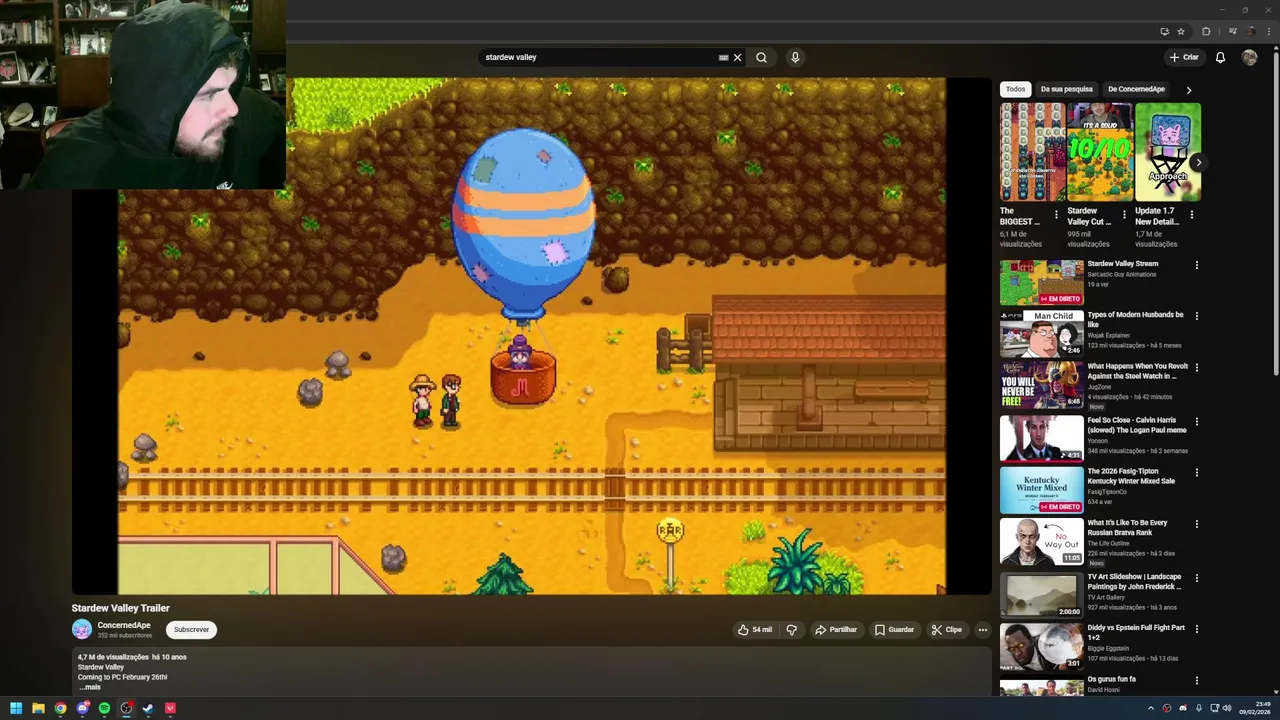1280x720 pixels.
Task: Open the ConcernedApe channel name link
Action: [x=124, y=625]
